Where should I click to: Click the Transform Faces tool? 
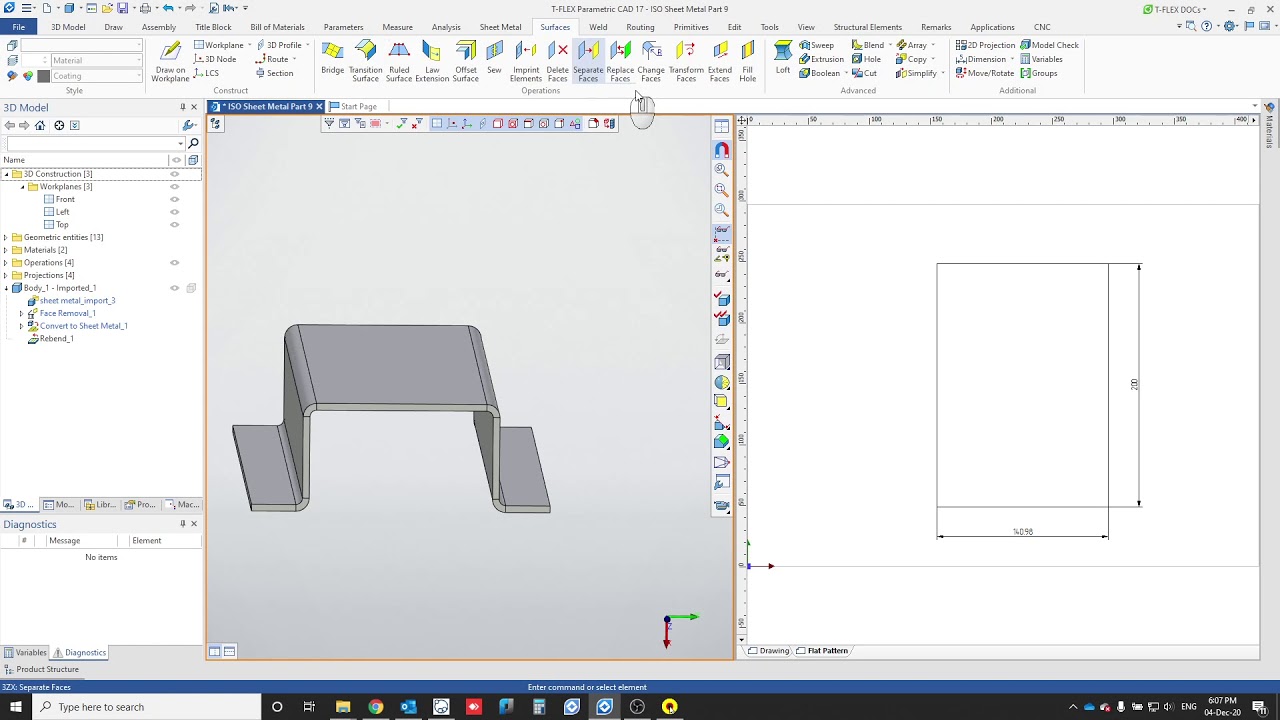[x=686, y=60]
